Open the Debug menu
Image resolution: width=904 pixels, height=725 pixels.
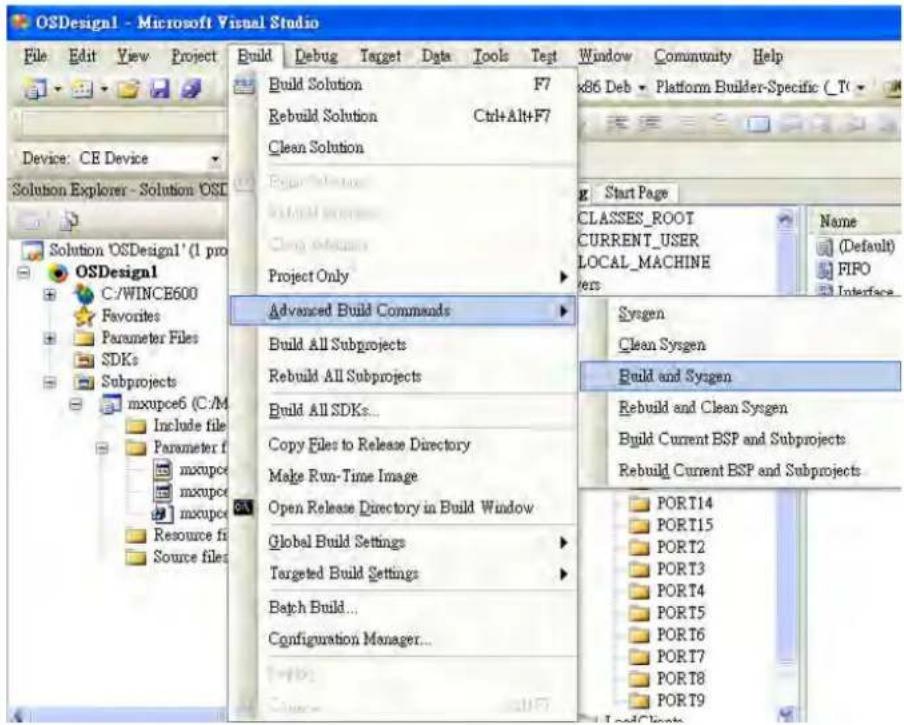pos(316,56)
